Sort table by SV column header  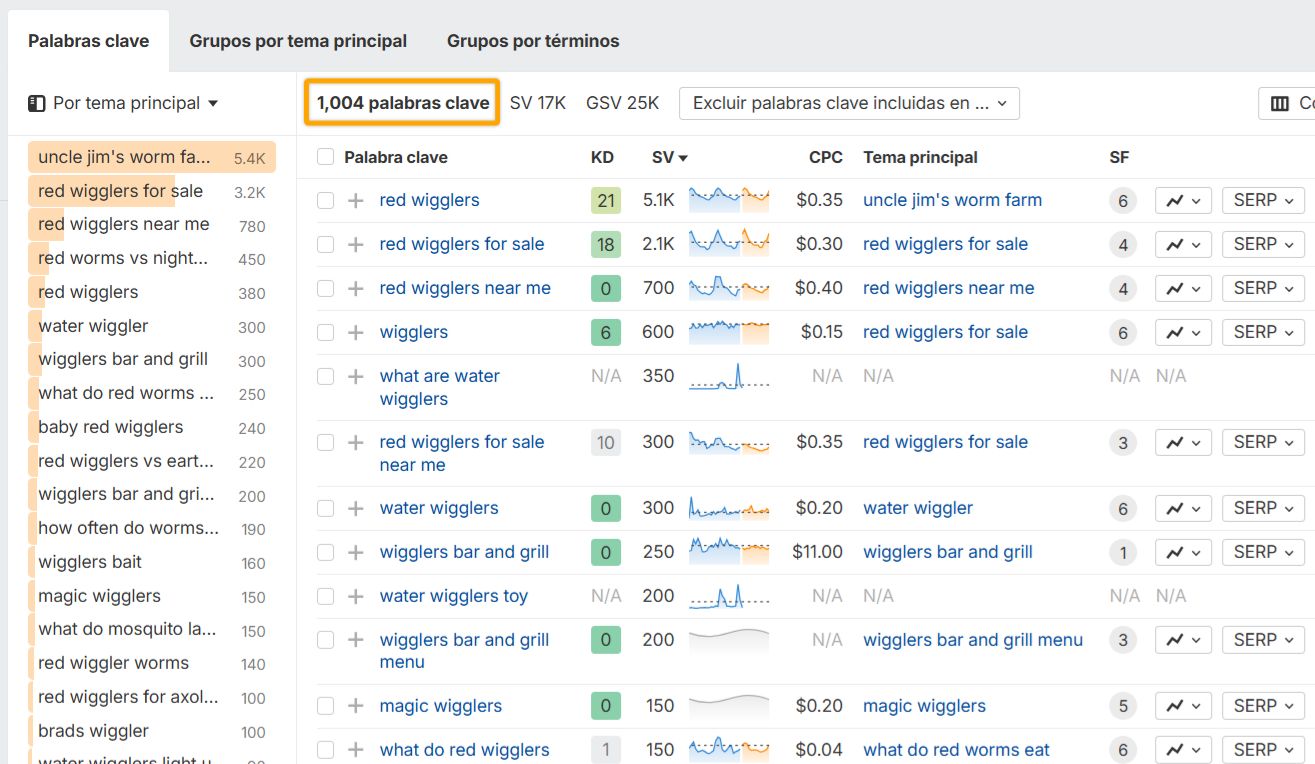coord(669,157)
